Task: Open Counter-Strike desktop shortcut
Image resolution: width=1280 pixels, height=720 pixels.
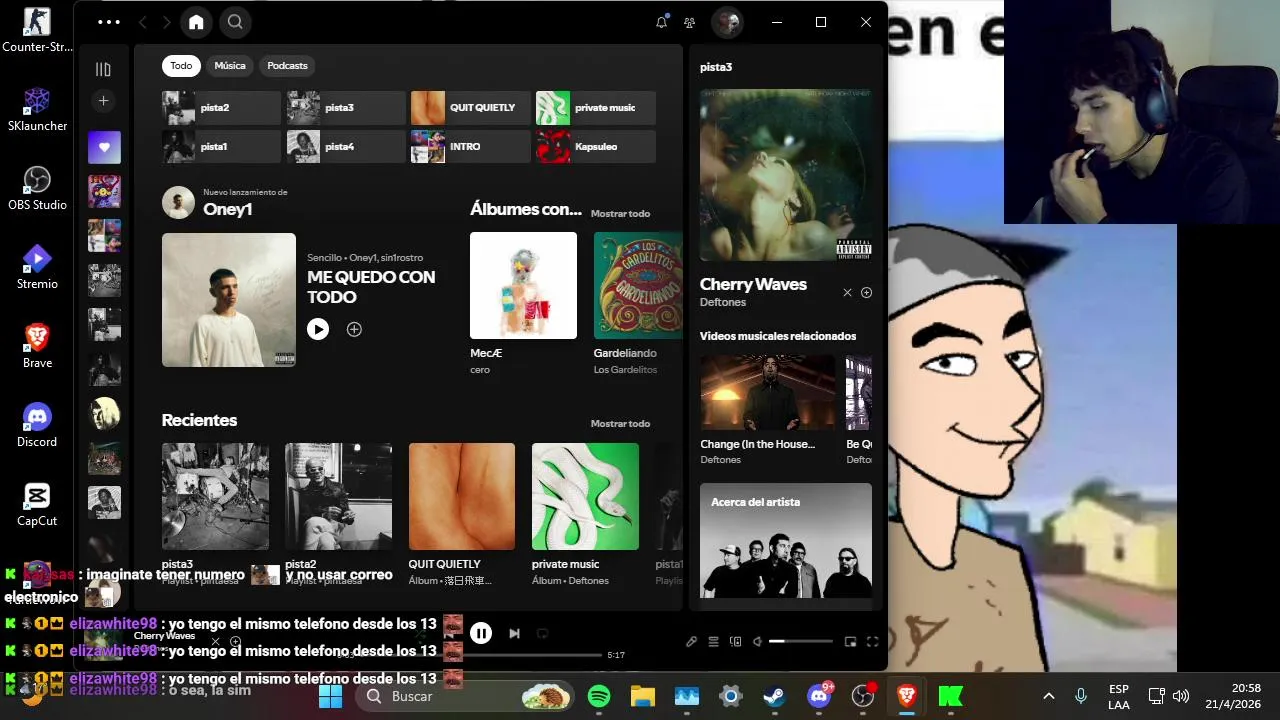Action: [37, 29]
